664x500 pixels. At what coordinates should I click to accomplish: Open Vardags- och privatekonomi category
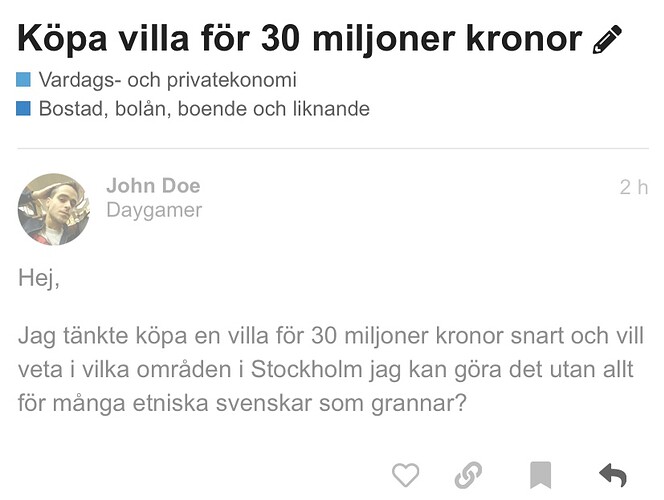(167, 80)
